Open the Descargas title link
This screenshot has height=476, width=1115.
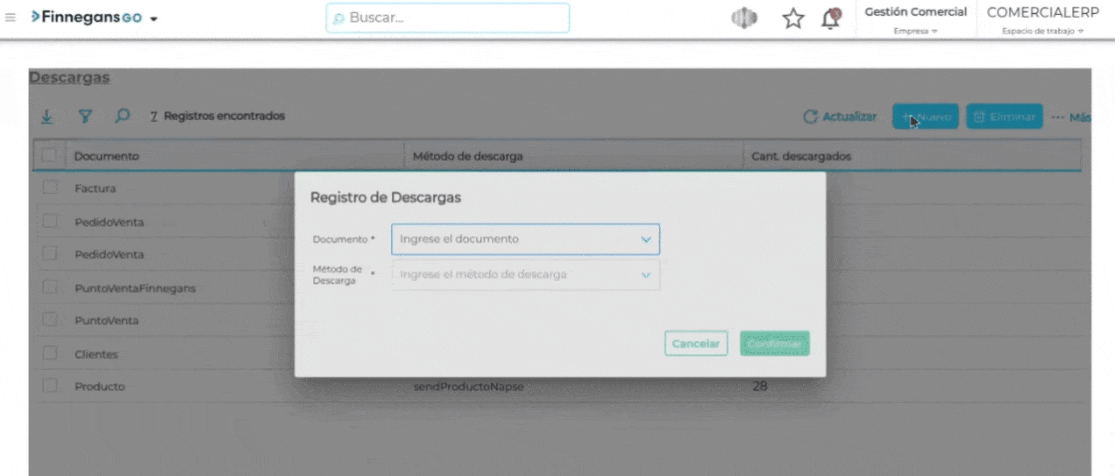click(69, 78)
